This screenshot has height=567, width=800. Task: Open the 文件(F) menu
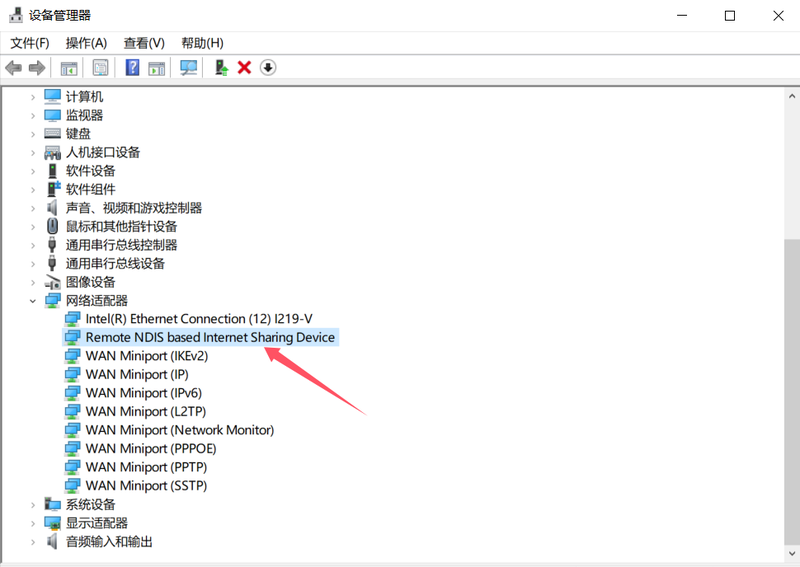click(29, 43)
